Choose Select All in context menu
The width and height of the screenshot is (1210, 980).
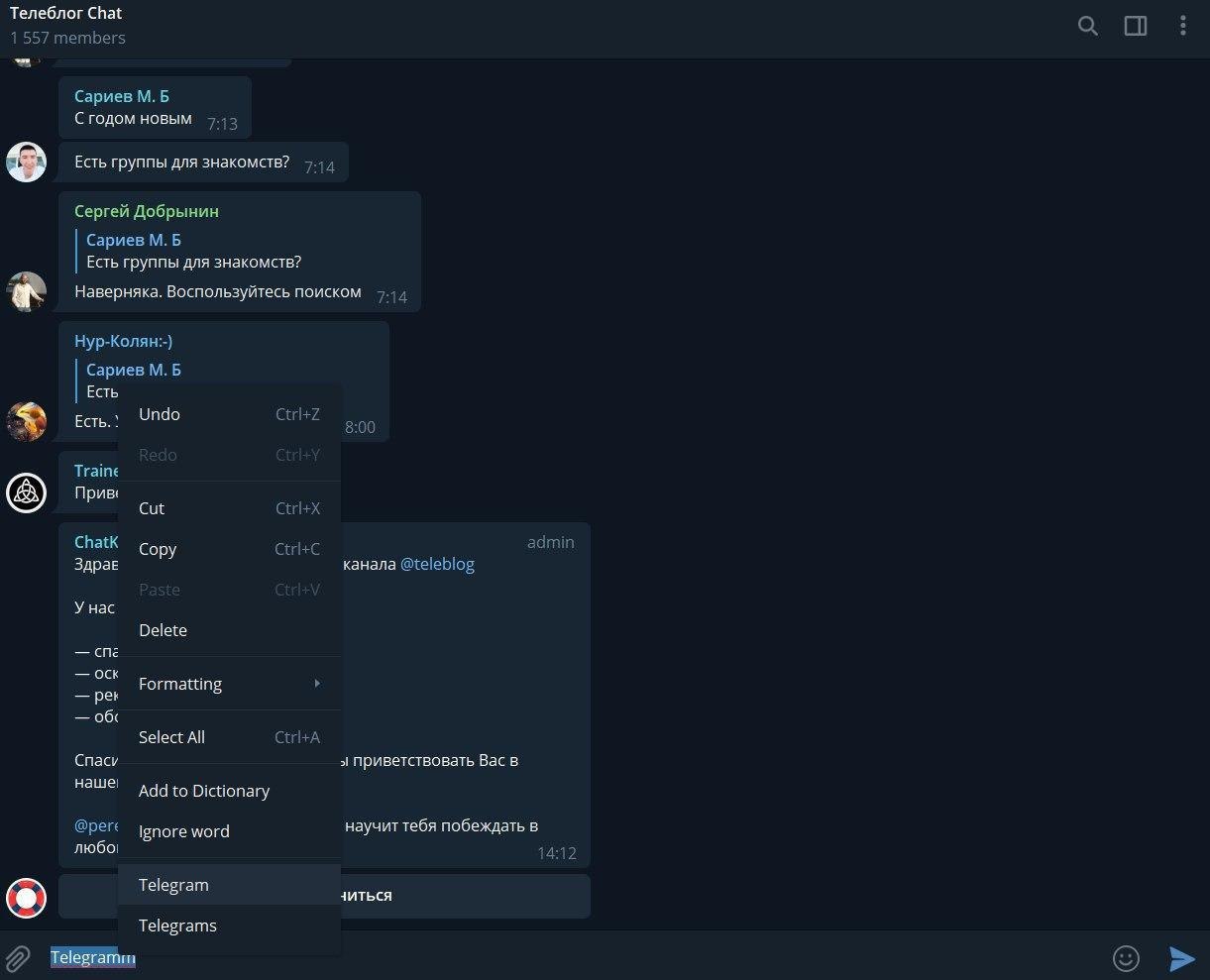point(229,737)
